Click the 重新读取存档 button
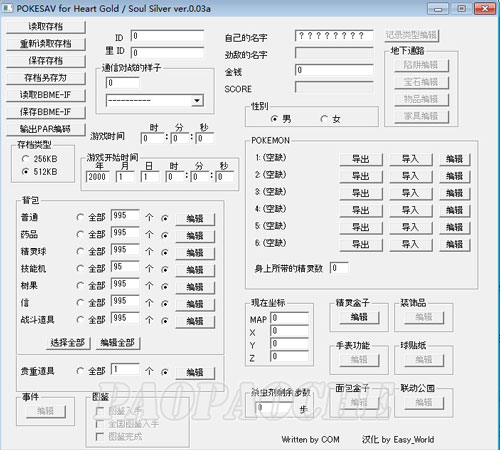Viewport: 500px width, 450px height. [x=46, y=44]
